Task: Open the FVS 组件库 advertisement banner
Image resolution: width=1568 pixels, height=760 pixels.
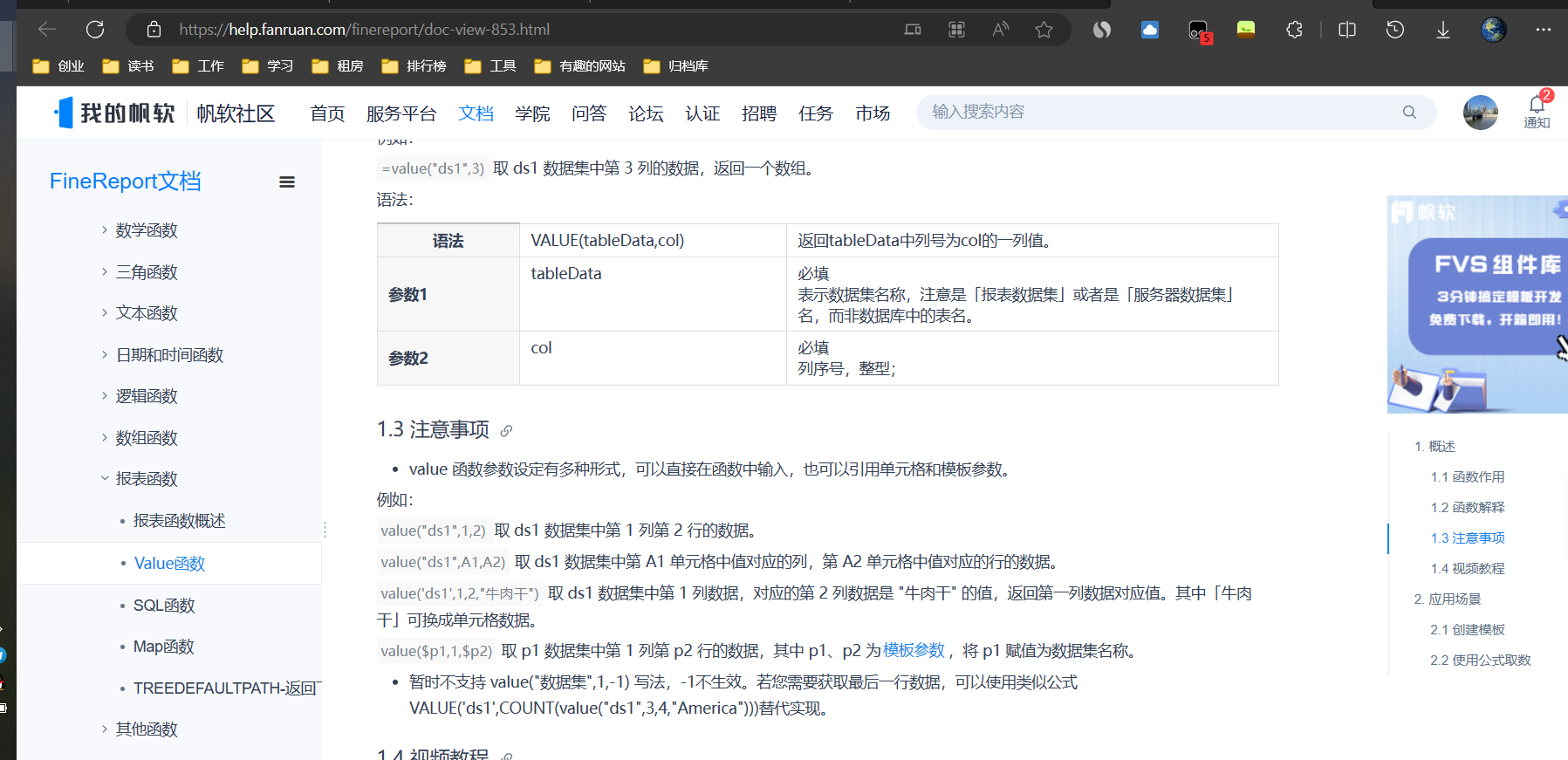Action: coord(1477,305)
